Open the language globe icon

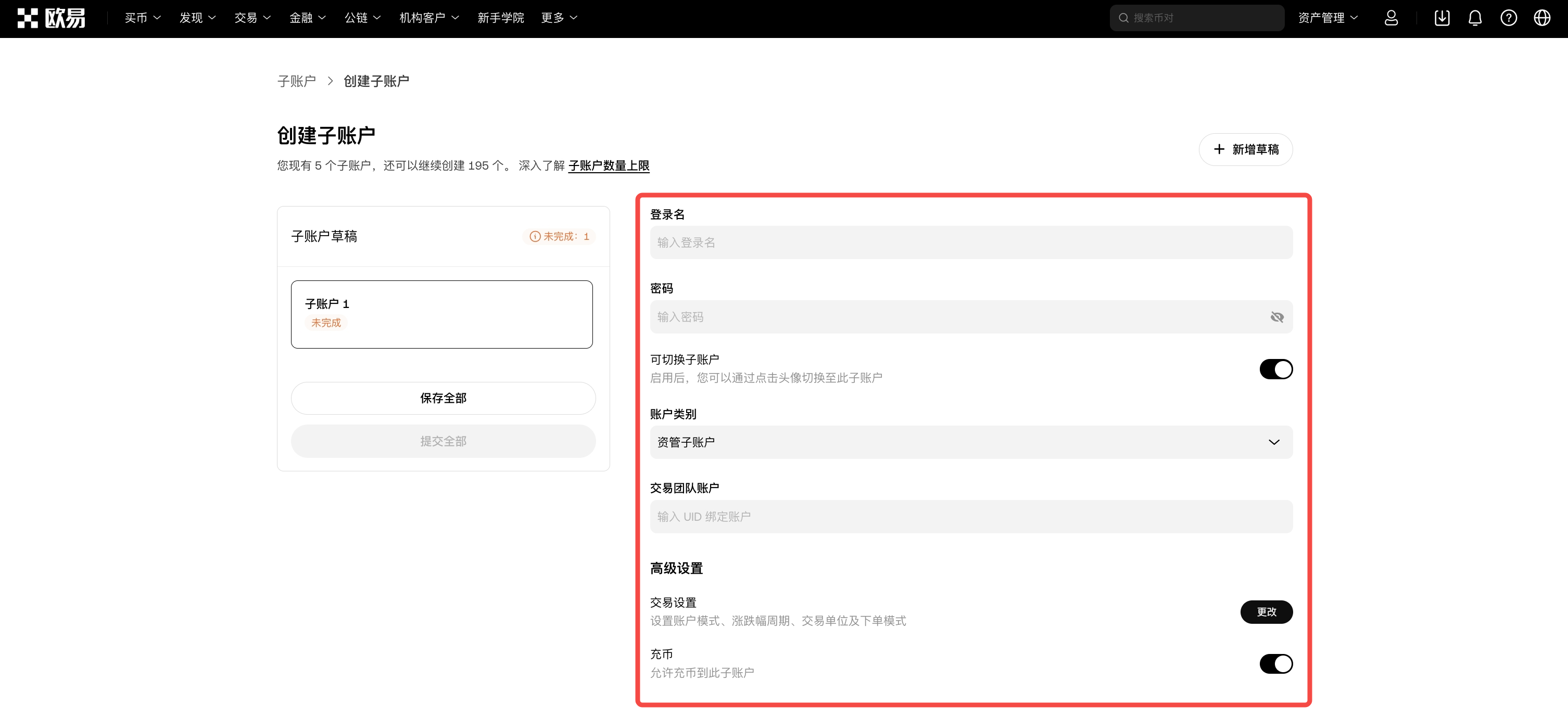pos(1542,18)
